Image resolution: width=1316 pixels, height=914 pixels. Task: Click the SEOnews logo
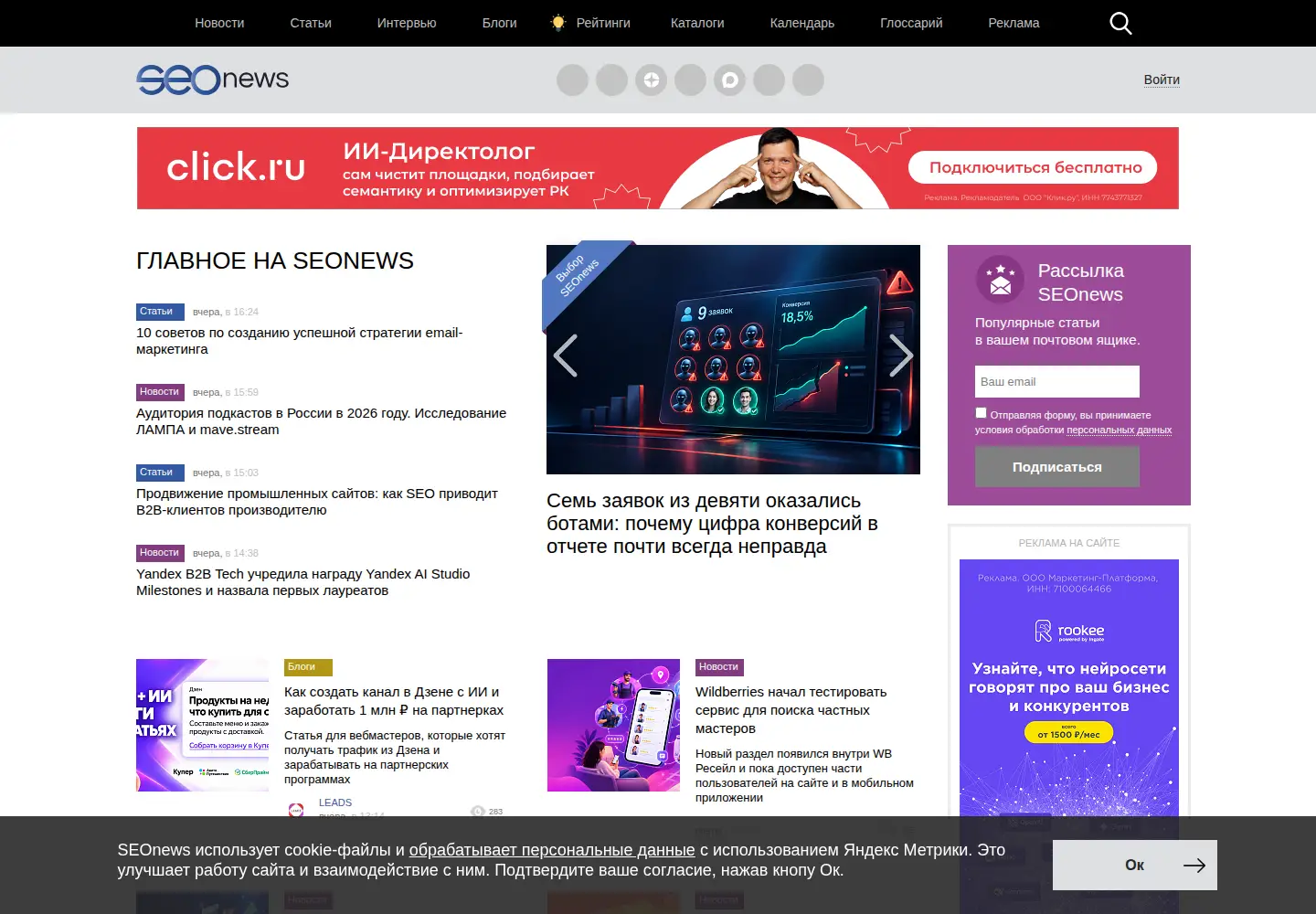coord(213,80)
